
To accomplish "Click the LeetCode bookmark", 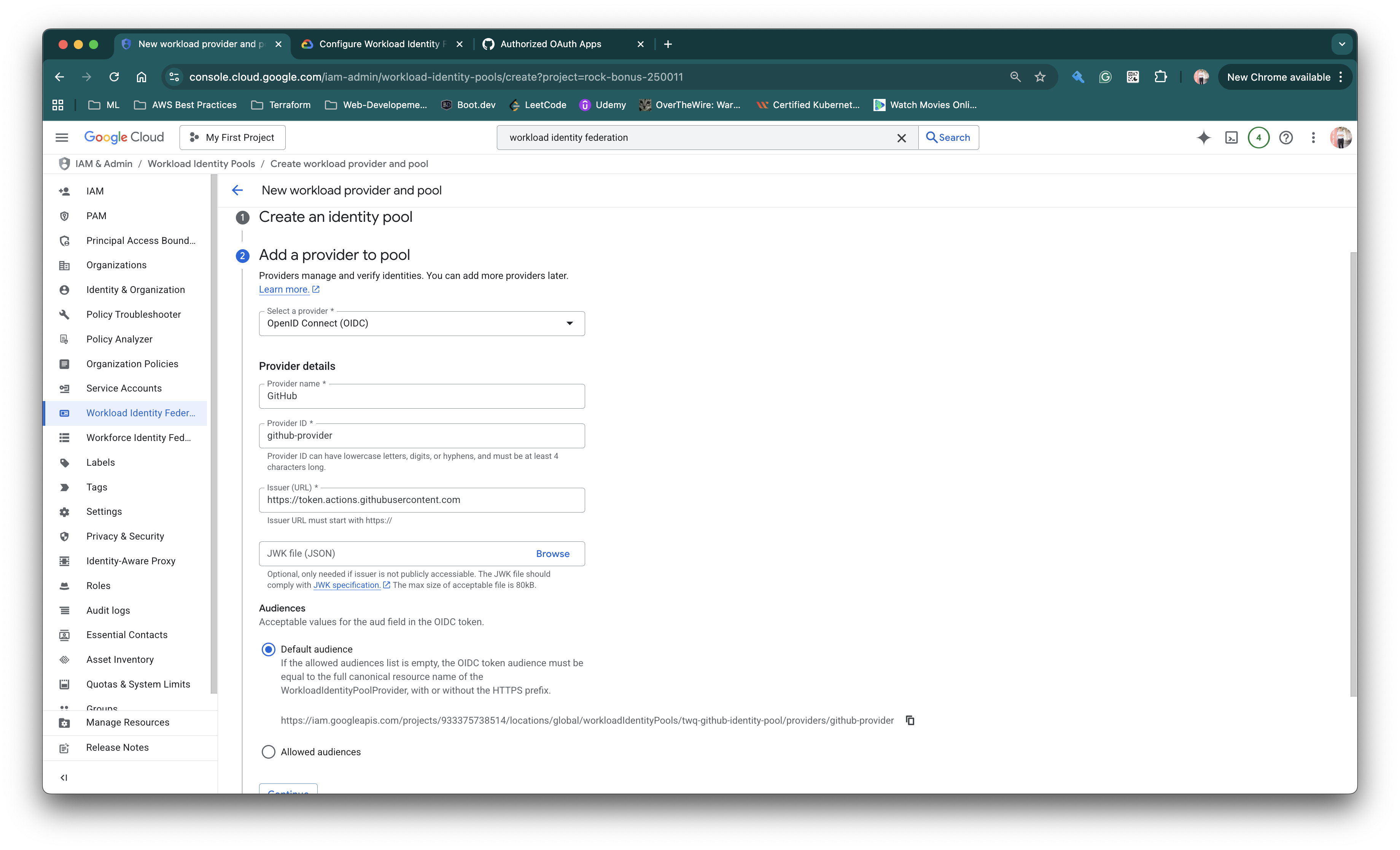I will pyautogui.click(x=538, y=105).
